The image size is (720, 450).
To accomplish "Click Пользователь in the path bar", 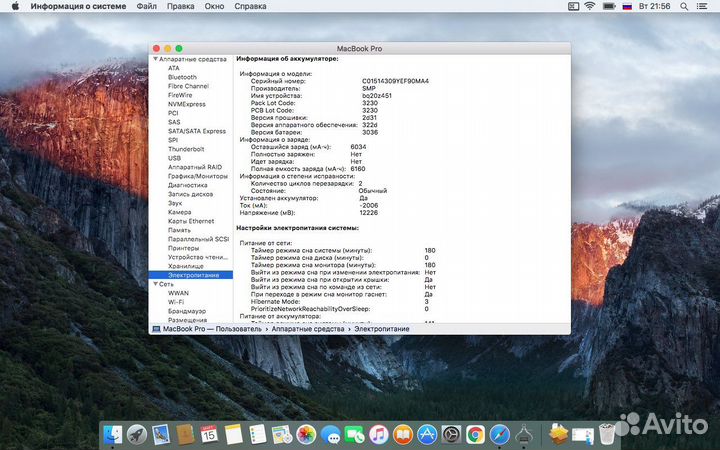I will pos(238,329).
